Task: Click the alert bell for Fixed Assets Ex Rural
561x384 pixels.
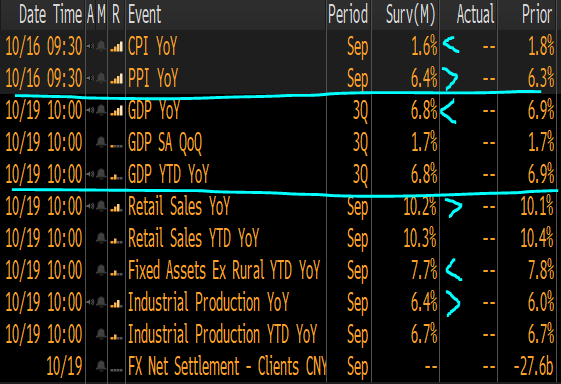Action: pyautogui.click(x=101, y=270)
